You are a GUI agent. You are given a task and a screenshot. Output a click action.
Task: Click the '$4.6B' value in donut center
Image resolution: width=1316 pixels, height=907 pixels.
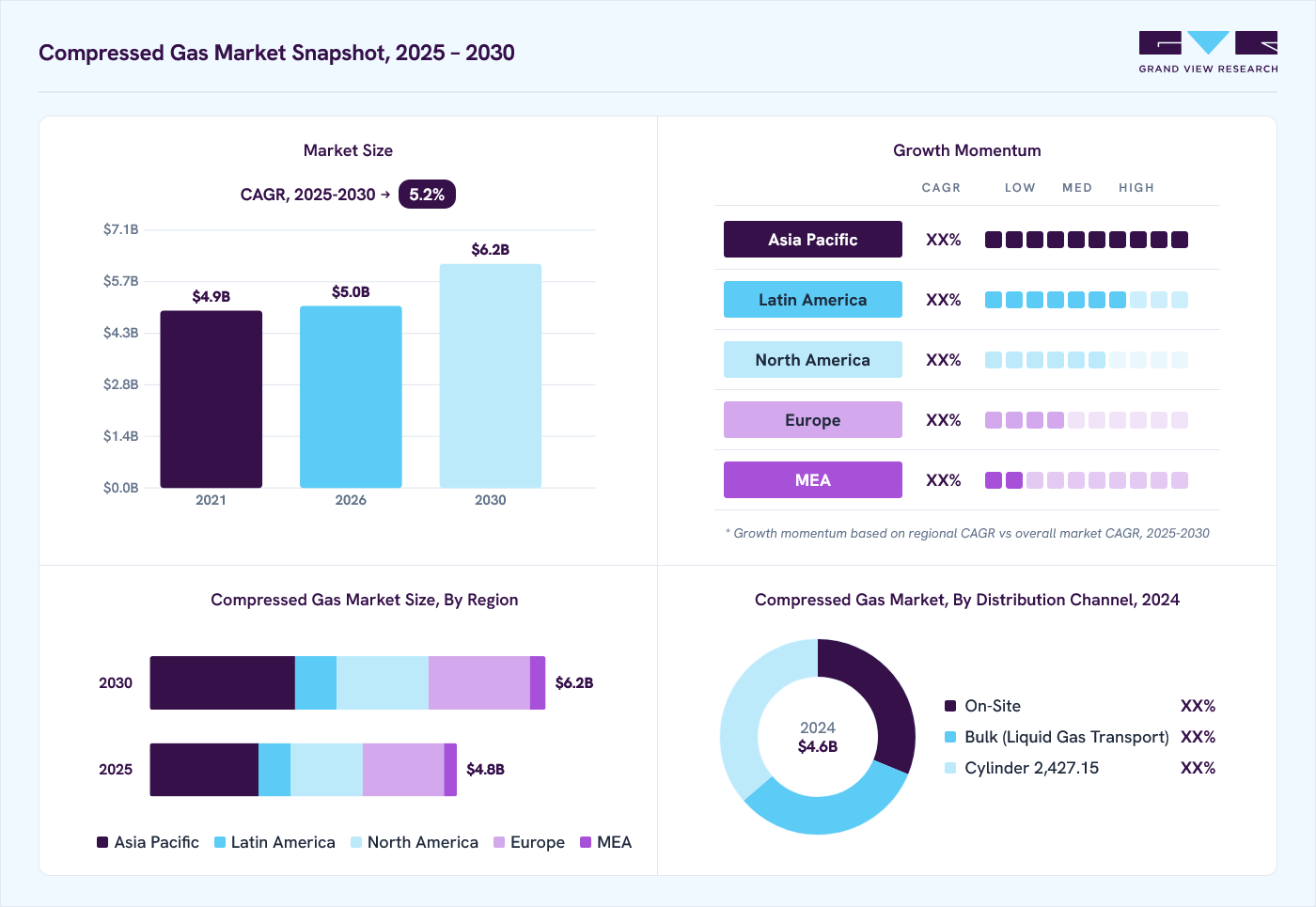coord(818,747)
